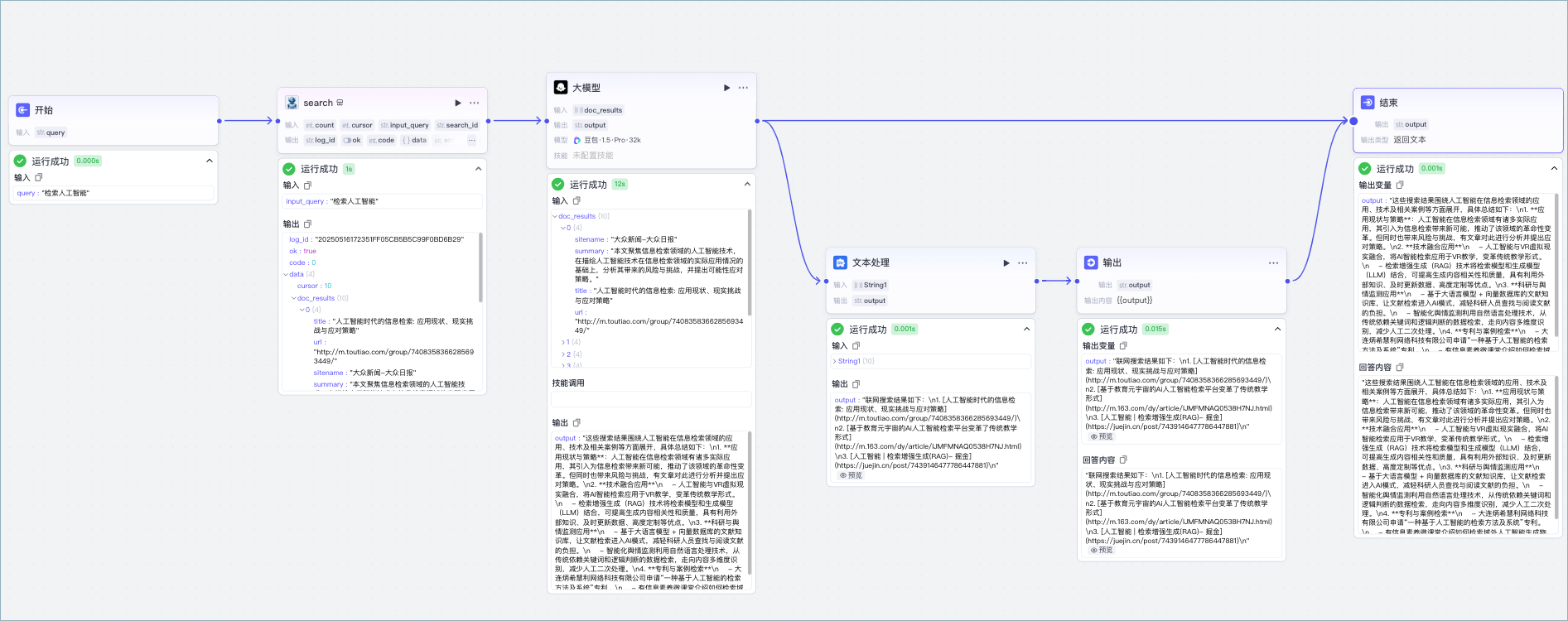
Task: Click the search output panel scrollbar
Action: point(480,268)
